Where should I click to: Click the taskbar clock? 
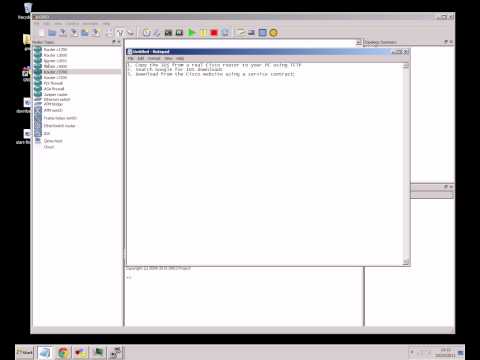(445, 353)
